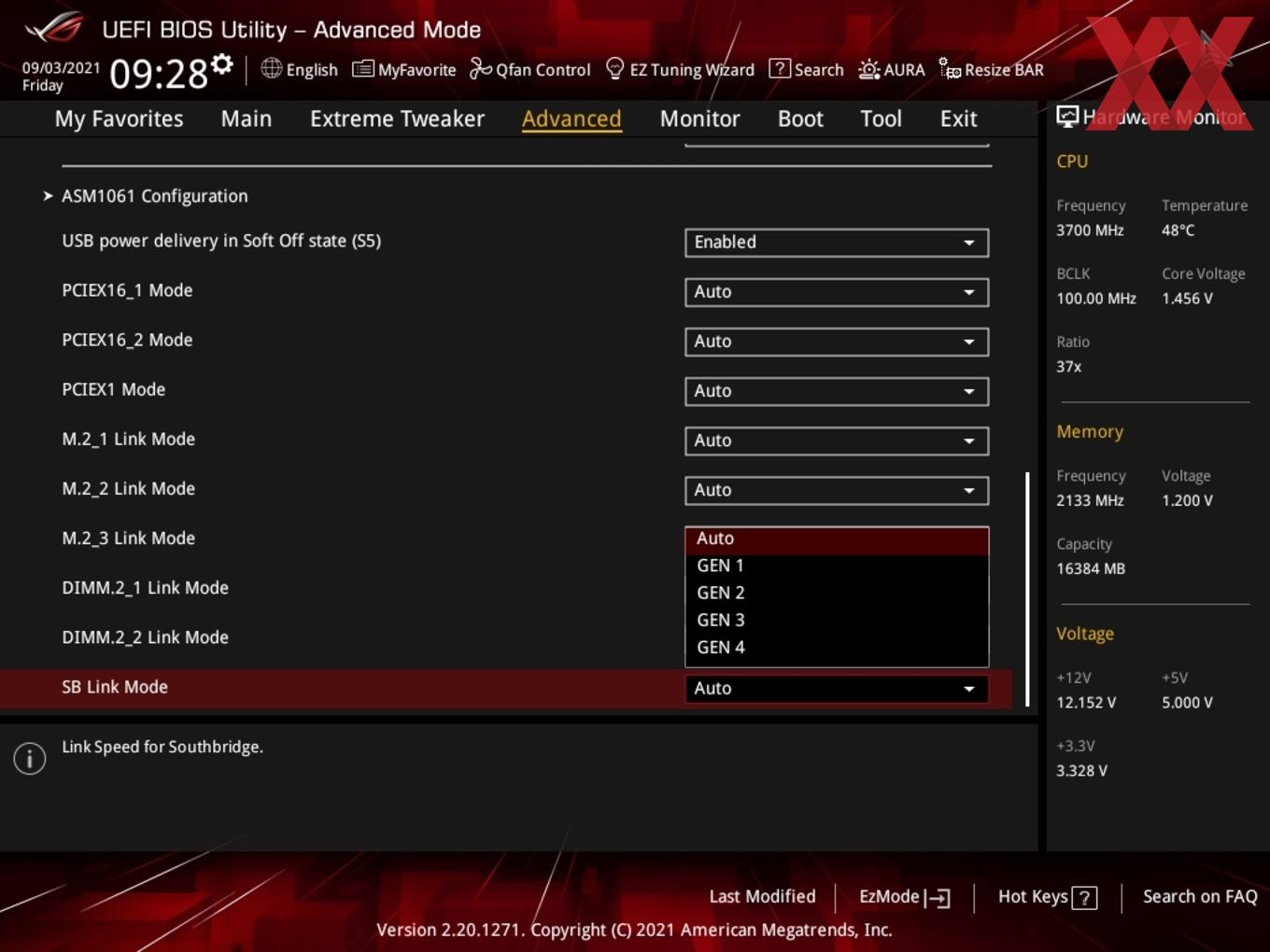Viewport: 1270px width, 952px height.
Task: Open the Boot tab
Action: coord(800,119)
